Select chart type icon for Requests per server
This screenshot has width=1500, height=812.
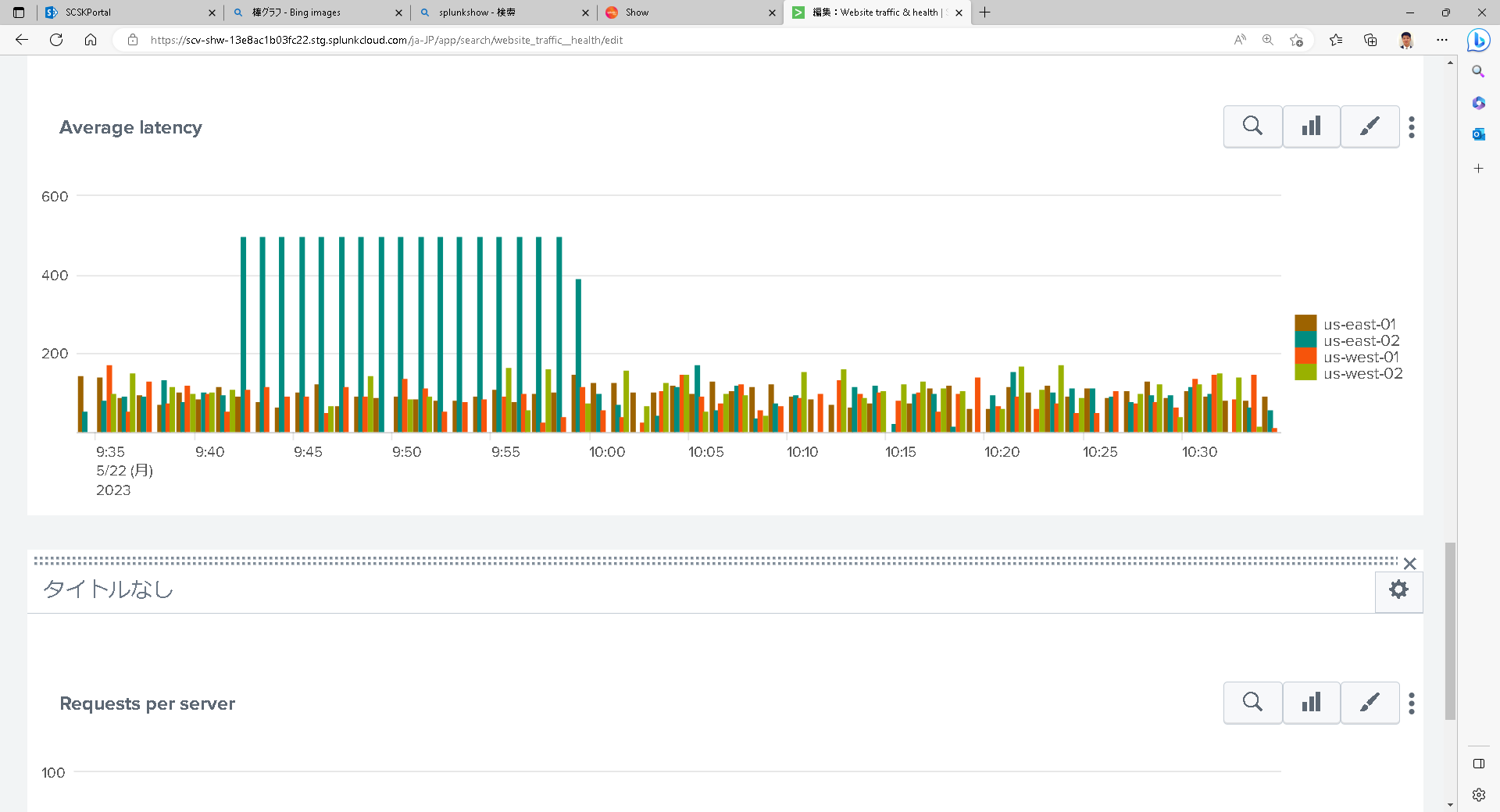(1311, 703)
